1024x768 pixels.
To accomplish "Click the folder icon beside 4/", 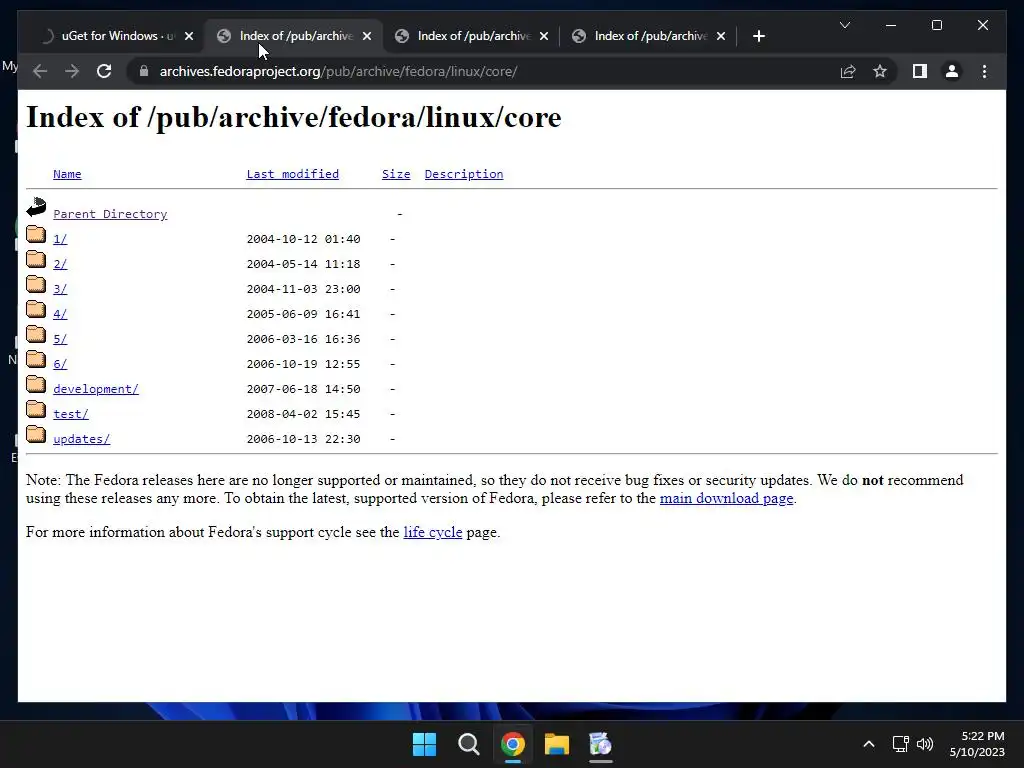I will pos(36,309).
